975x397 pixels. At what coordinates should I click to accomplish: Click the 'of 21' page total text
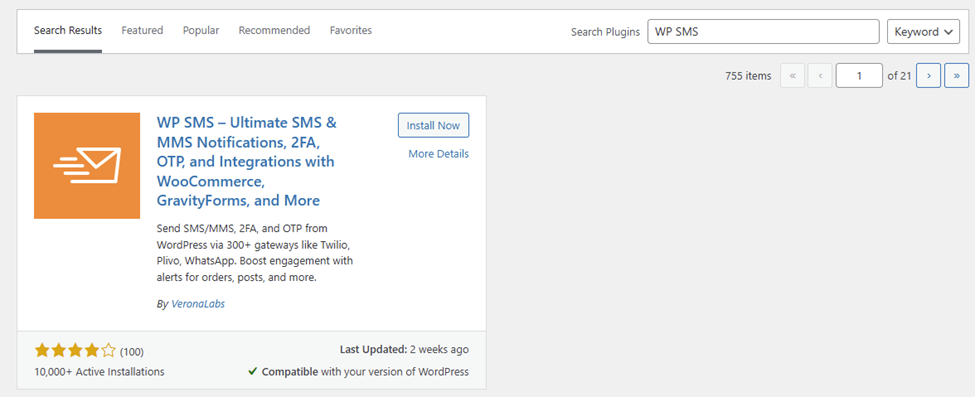[899, 76]
